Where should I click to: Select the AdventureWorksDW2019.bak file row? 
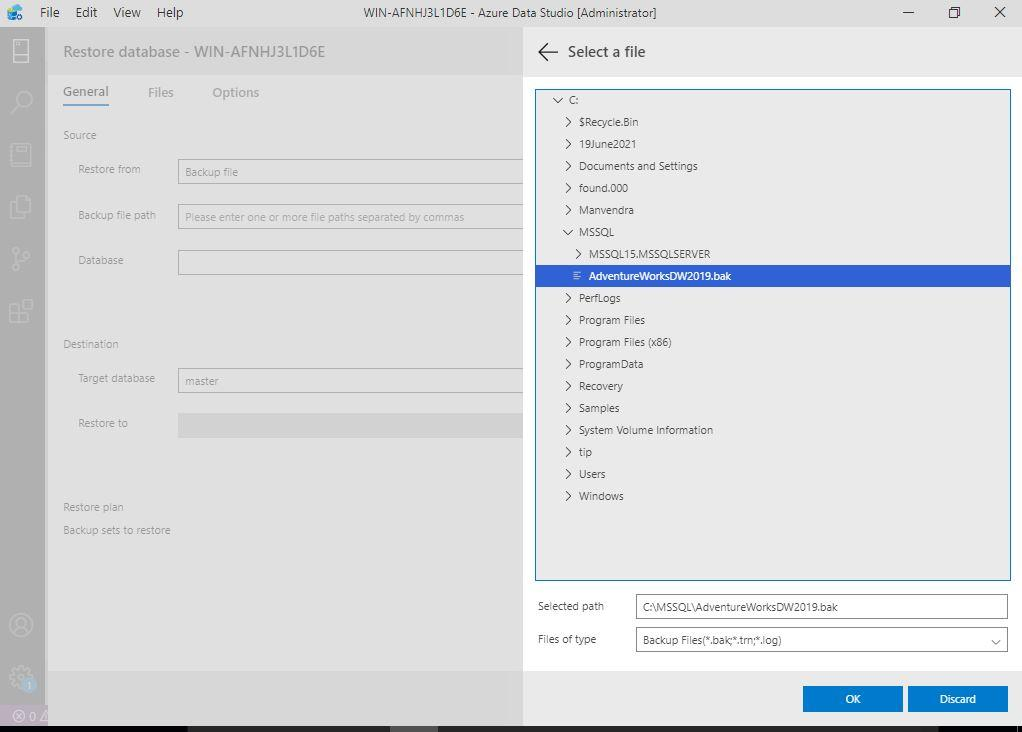[773, 276]
